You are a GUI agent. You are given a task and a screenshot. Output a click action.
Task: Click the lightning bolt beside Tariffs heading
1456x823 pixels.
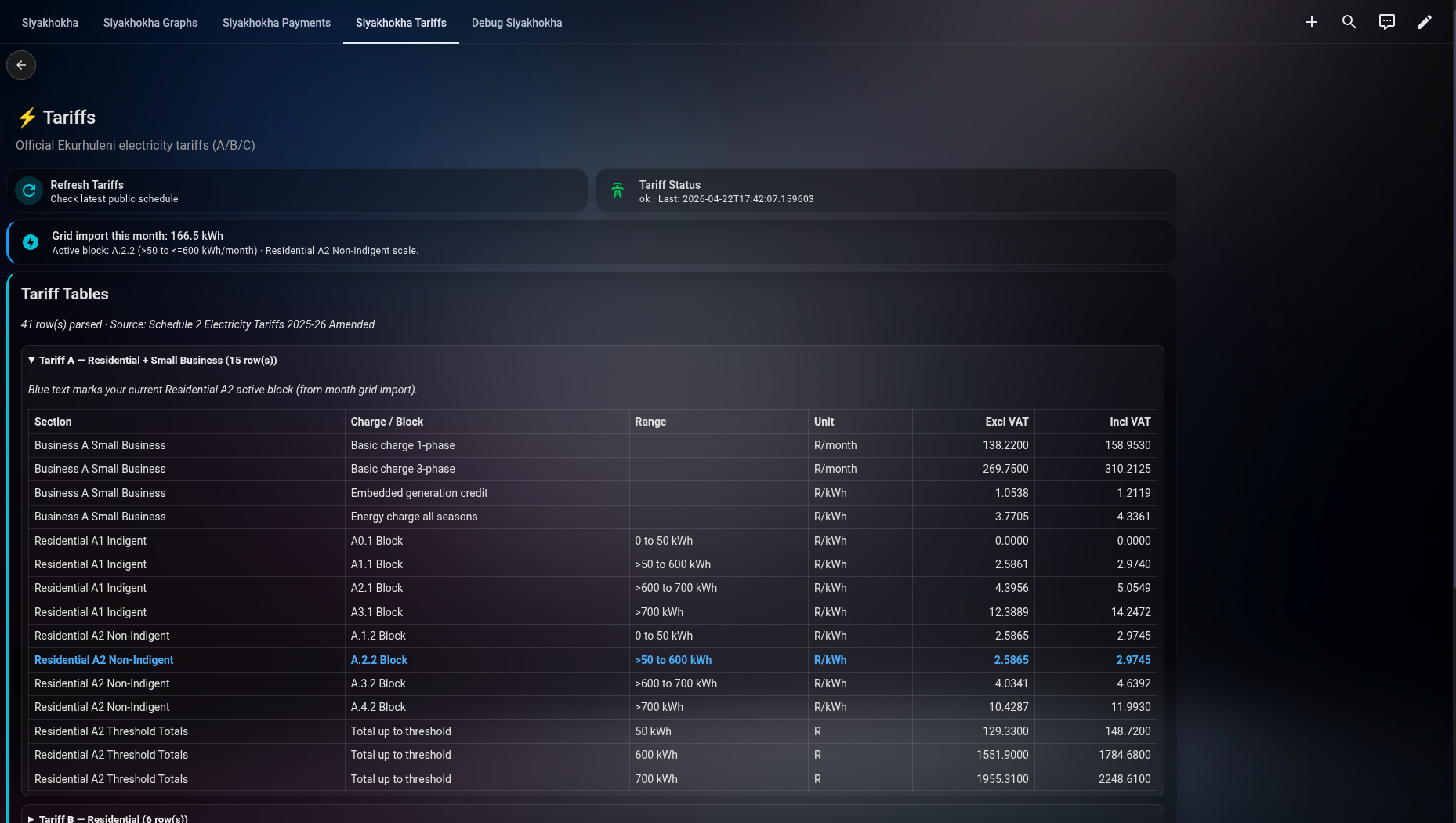pos(27,118)
